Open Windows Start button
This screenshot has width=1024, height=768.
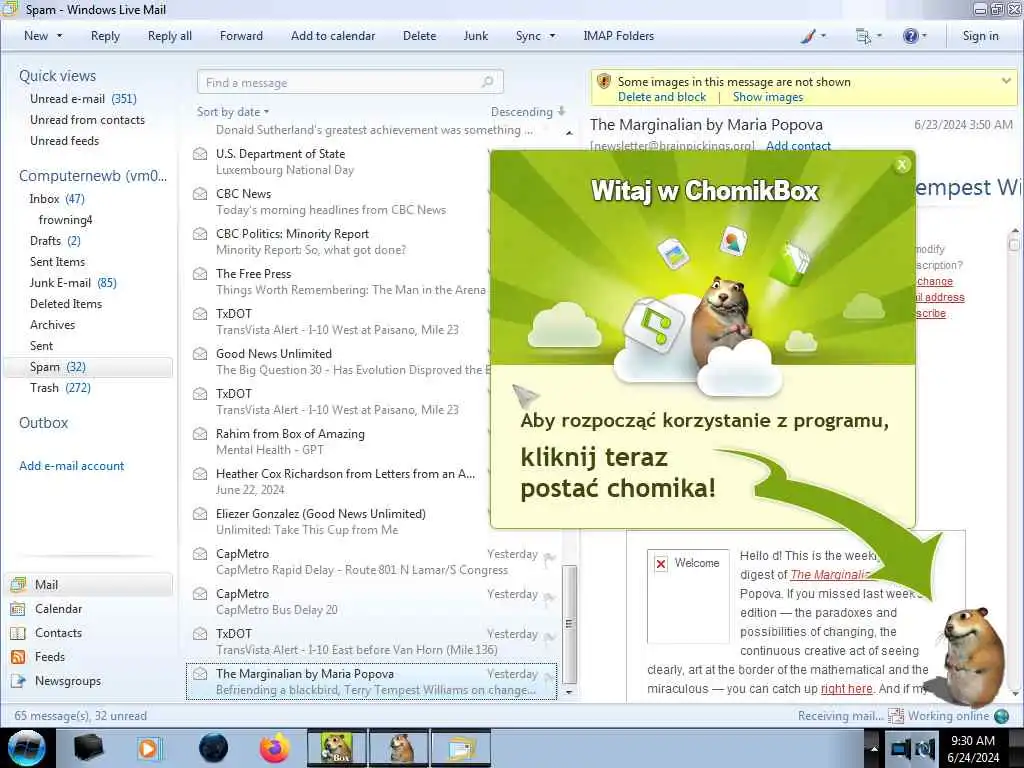27,748
